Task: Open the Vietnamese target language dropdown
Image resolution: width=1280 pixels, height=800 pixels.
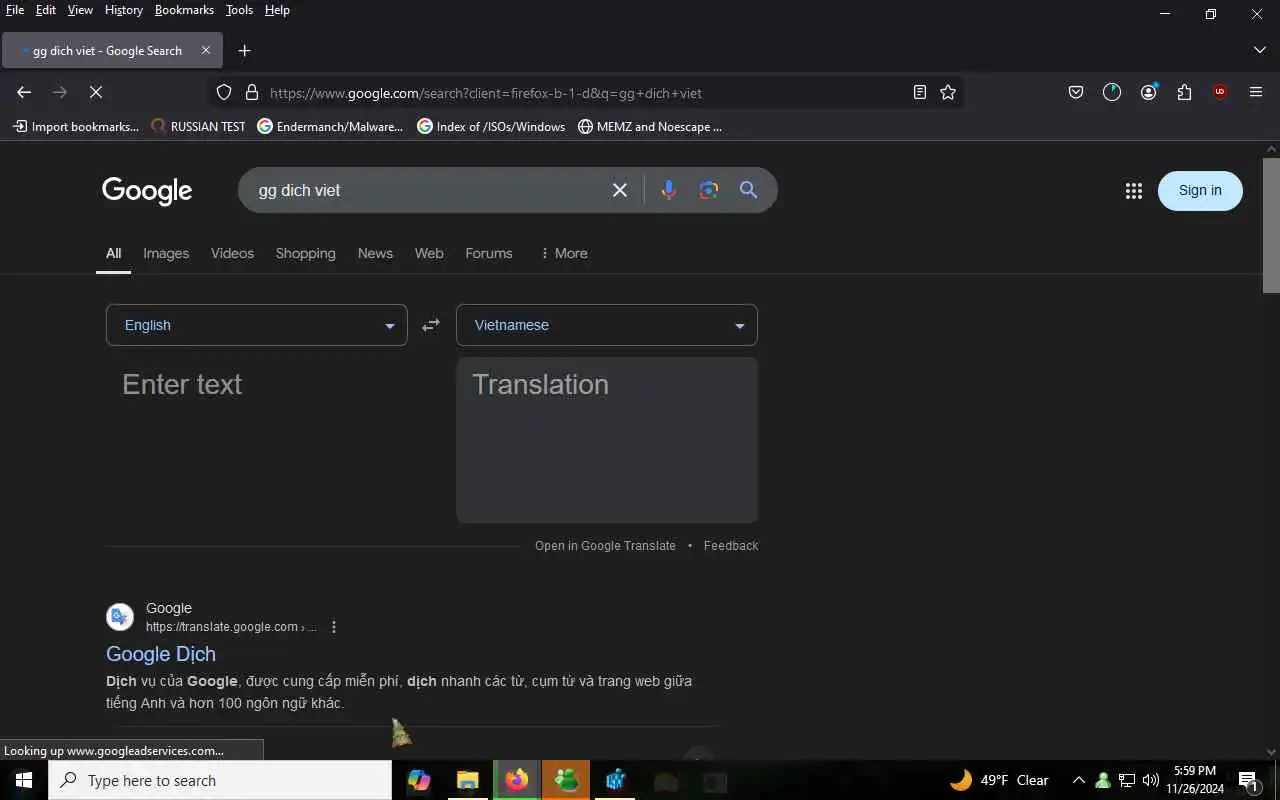Action: click(x=607, y=325)
